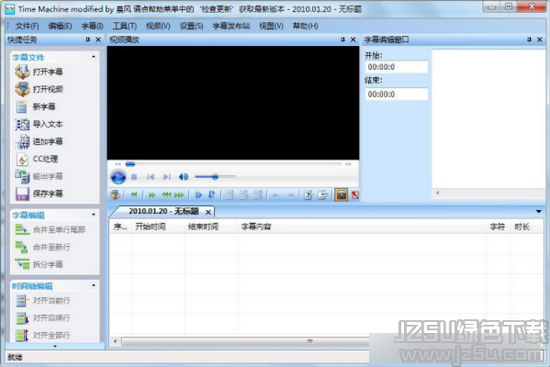Pin the 快捷任务 panel
Image resolution: width=550 pixels, height=367 pixels.
(x=88, y=40)
